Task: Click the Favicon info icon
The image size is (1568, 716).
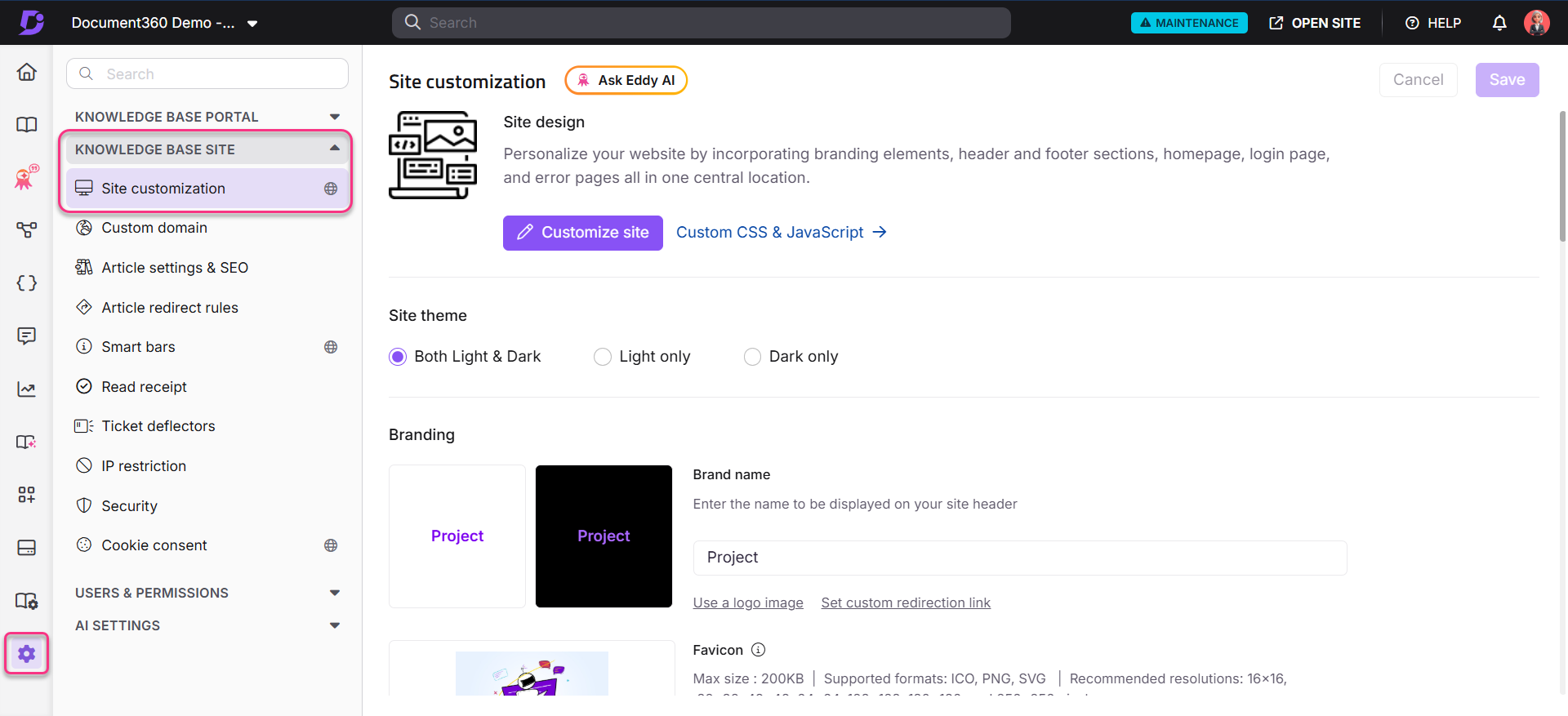Action: click(758, 650)
